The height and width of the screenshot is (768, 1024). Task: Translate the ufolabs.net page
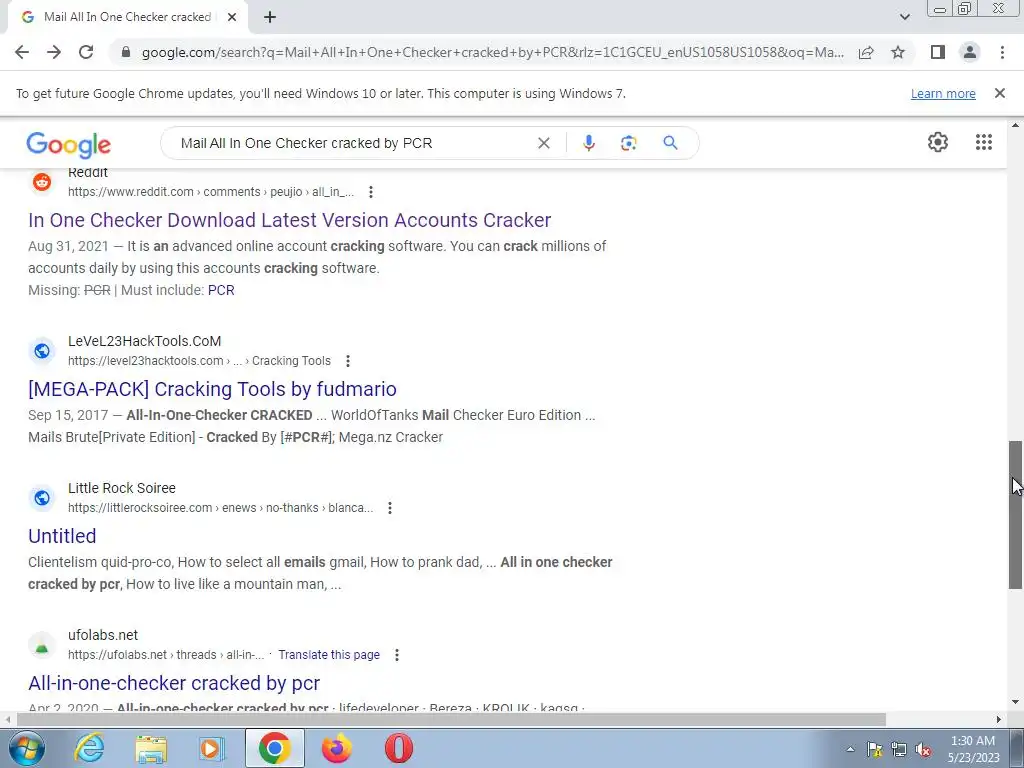(x=328, y=654)
